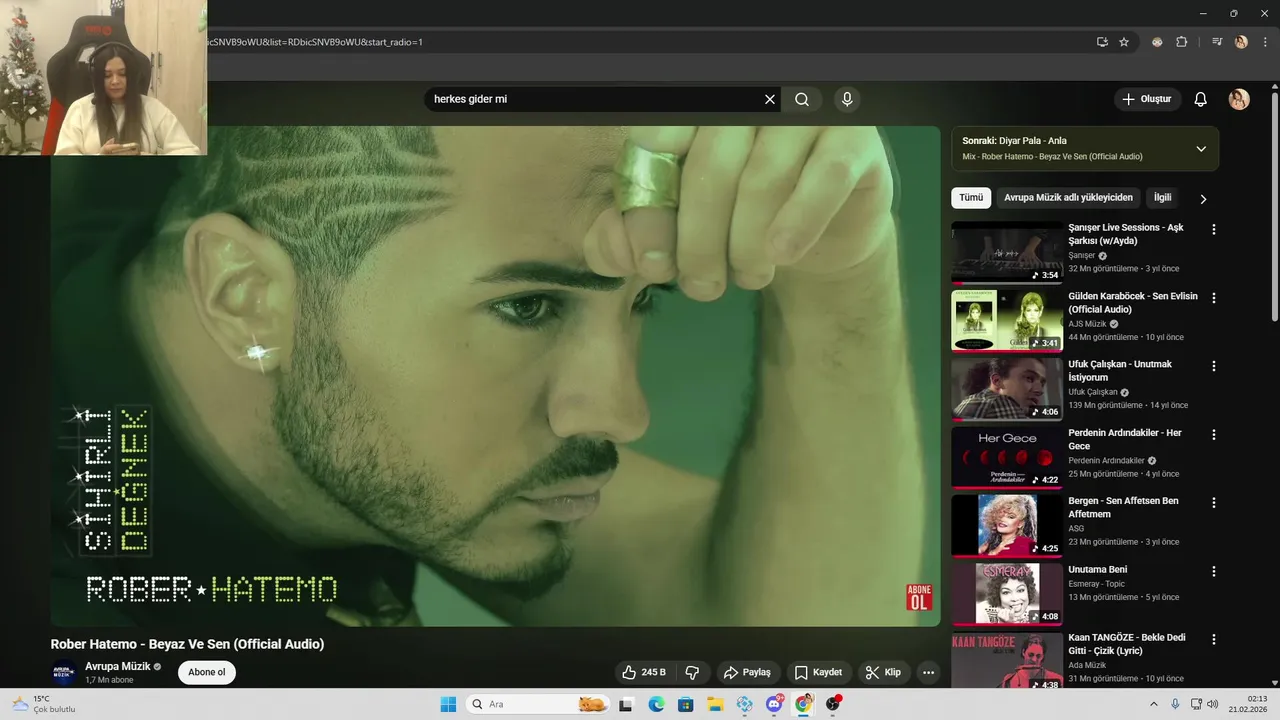Open the Avrupa Müzik channel name link

118,666
